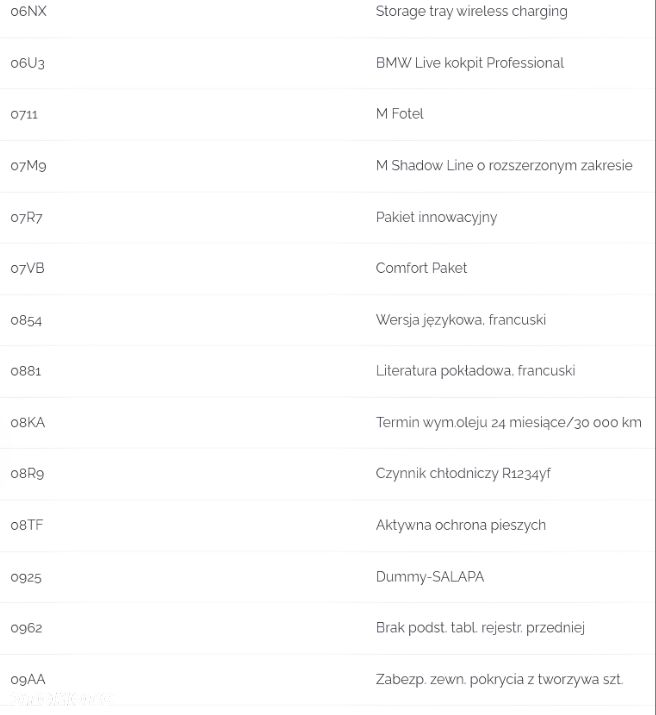Image resolution: width=656 pixels, height=715 pixels.
Task: Select Wersja językowa, francuski row
Action: click(327, 320)
